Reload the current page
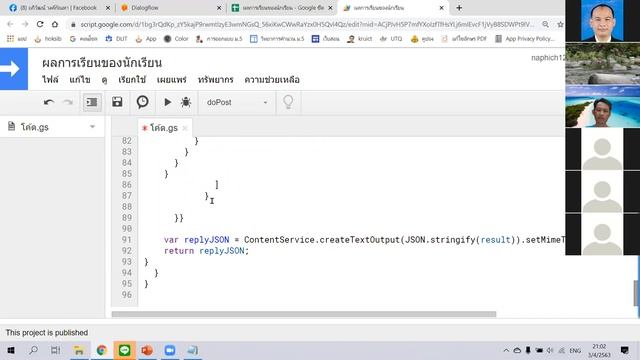The image size is (640, 360). click(40, 24)
